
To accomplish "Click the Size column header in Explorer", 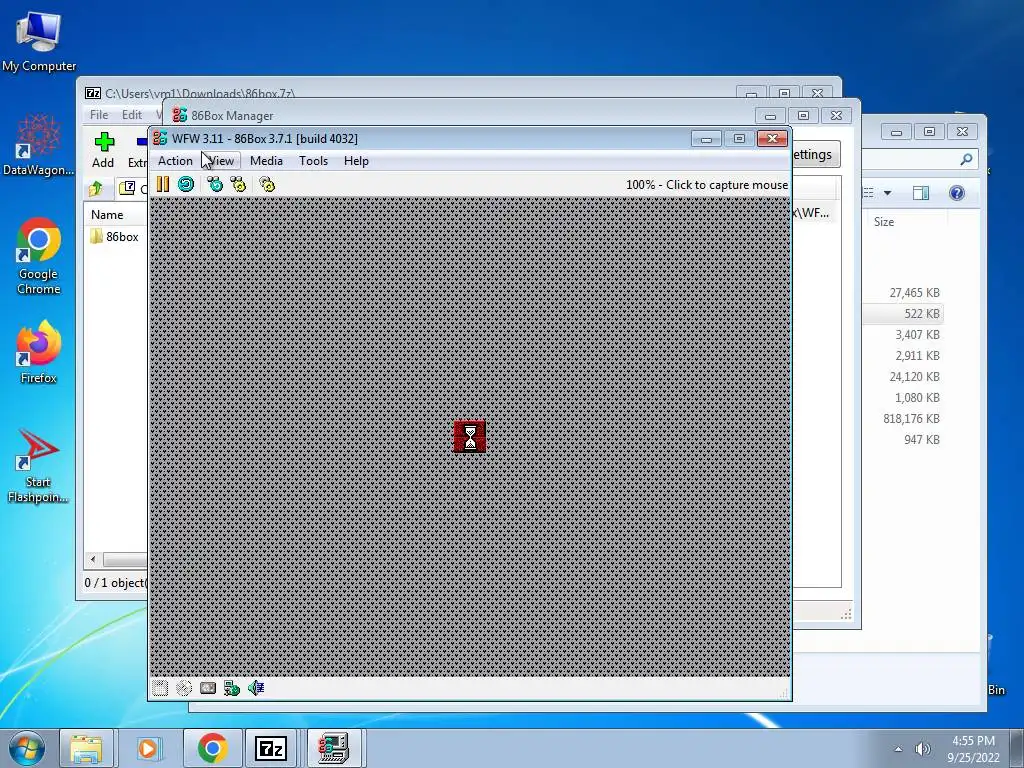I will coord(884,222).
